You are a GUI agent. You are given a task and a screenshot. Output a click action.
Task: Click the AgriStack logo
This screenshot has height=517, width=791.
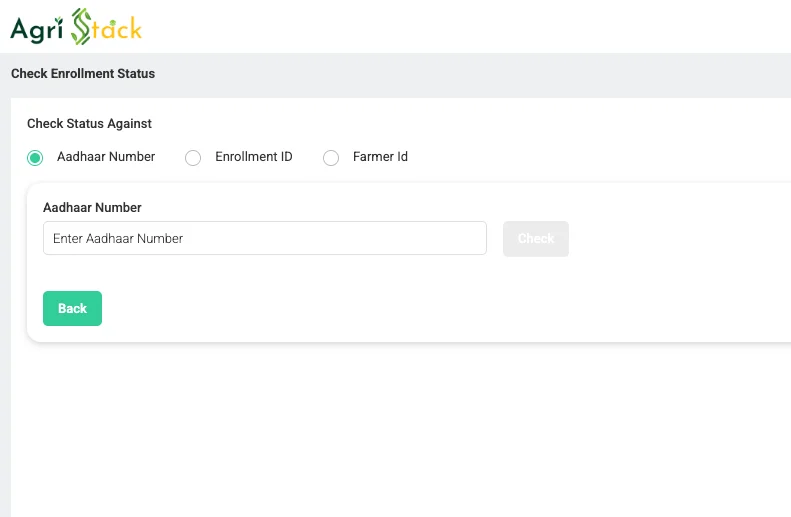(76, 27)
